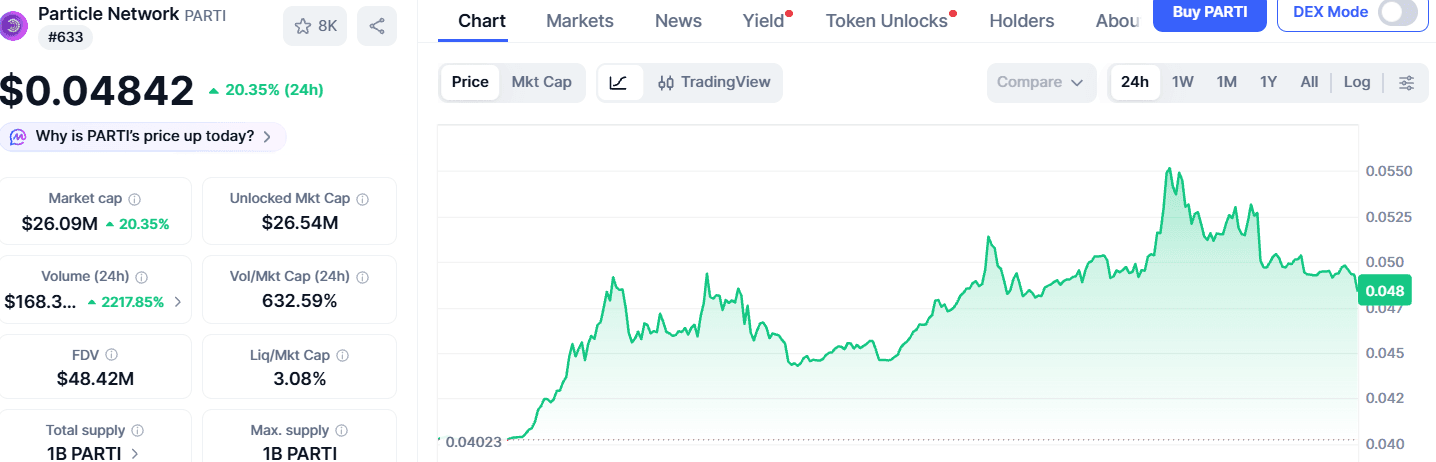Click the 0.0550 y-axis label
1436x462 pixels.
coord(1389,171)
